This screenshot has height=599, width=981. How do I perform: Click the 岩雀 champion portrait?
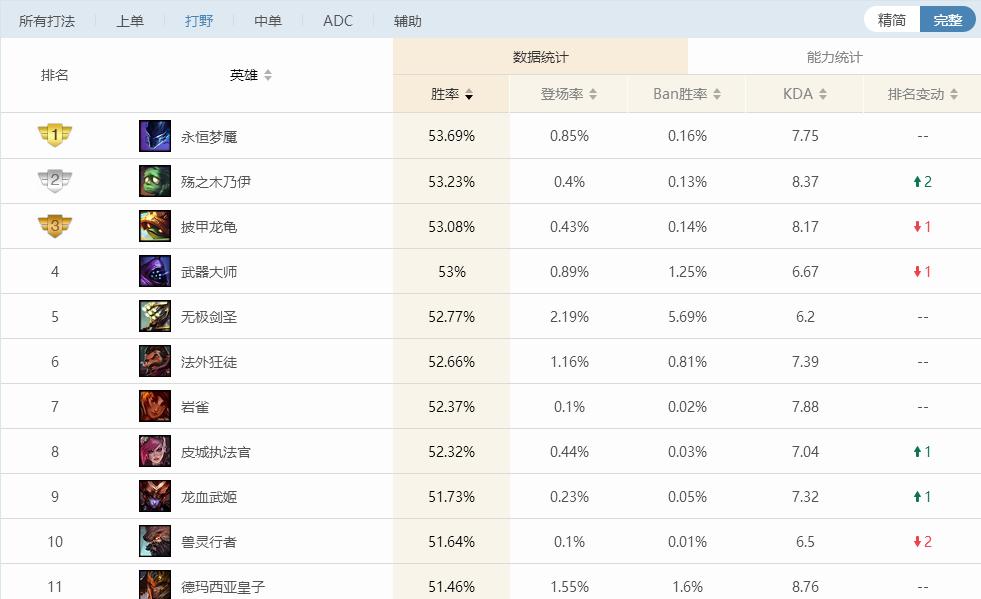click(155, 406)
